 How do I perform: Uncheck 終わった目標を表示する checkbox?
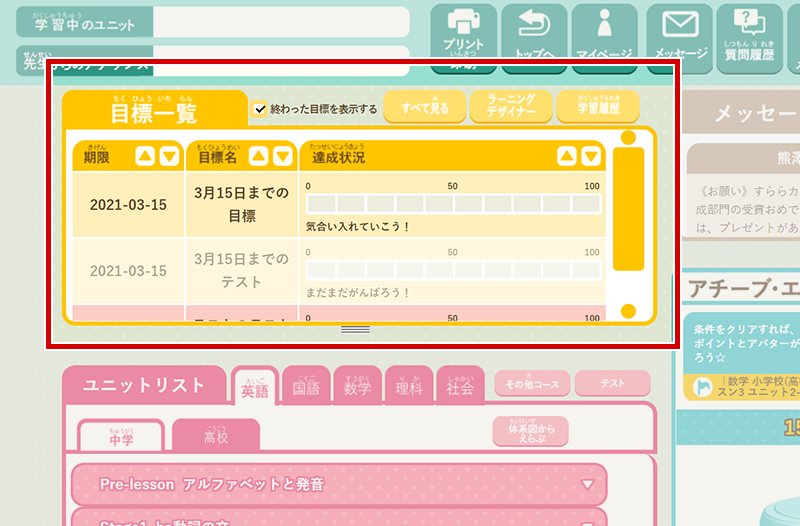pyautogui.click(x=260, y=109)
